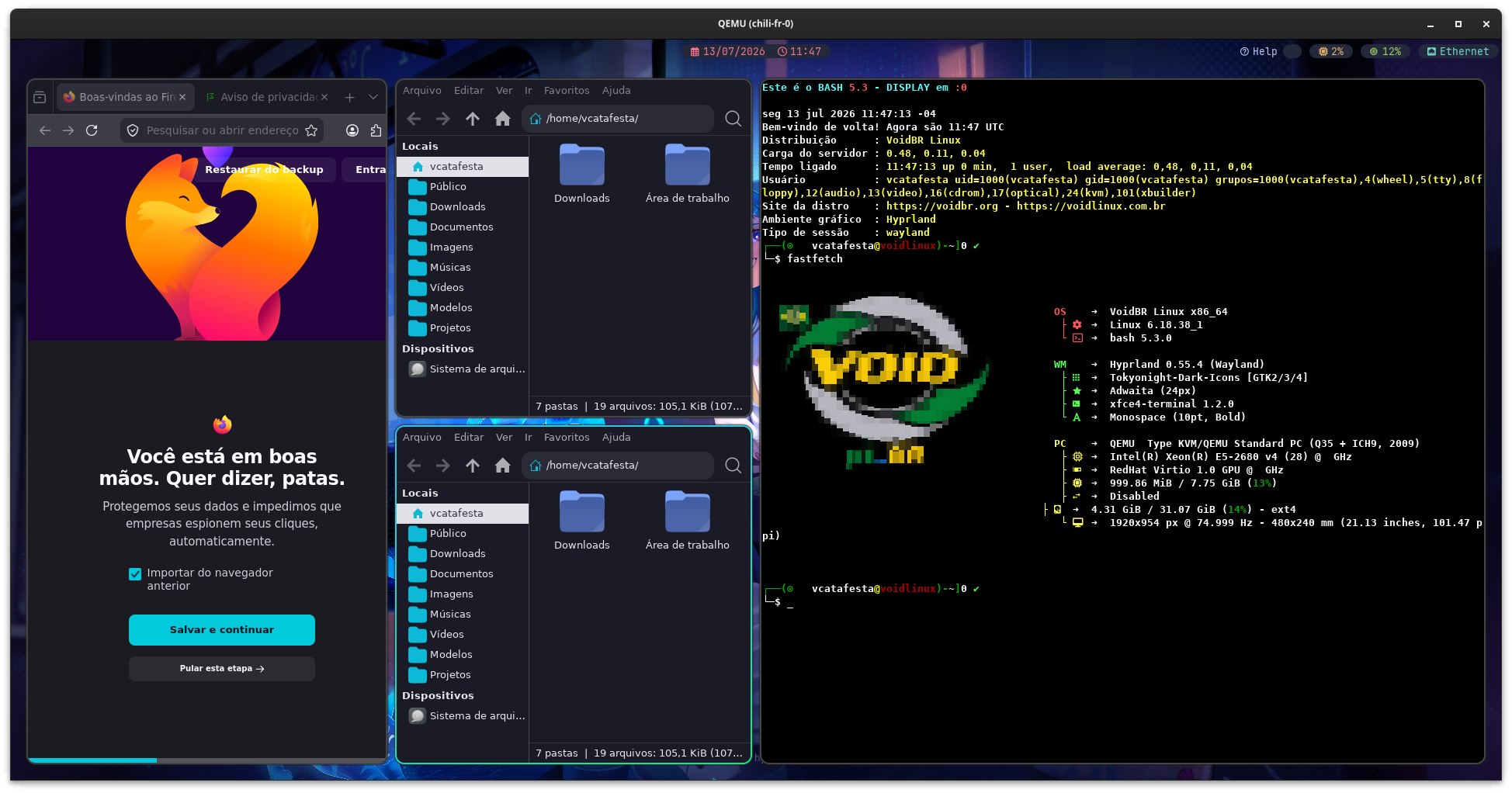Go to home folder in the lower file manager
1512x793 pixels.
503,466
